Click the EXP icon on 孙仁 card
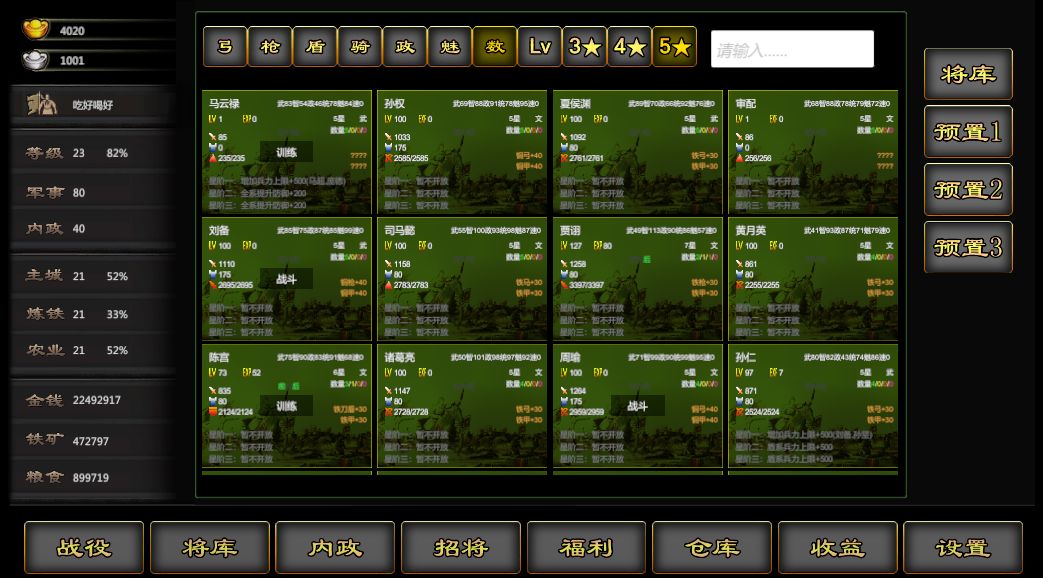 pyautogui.click(x=773, y=372)
